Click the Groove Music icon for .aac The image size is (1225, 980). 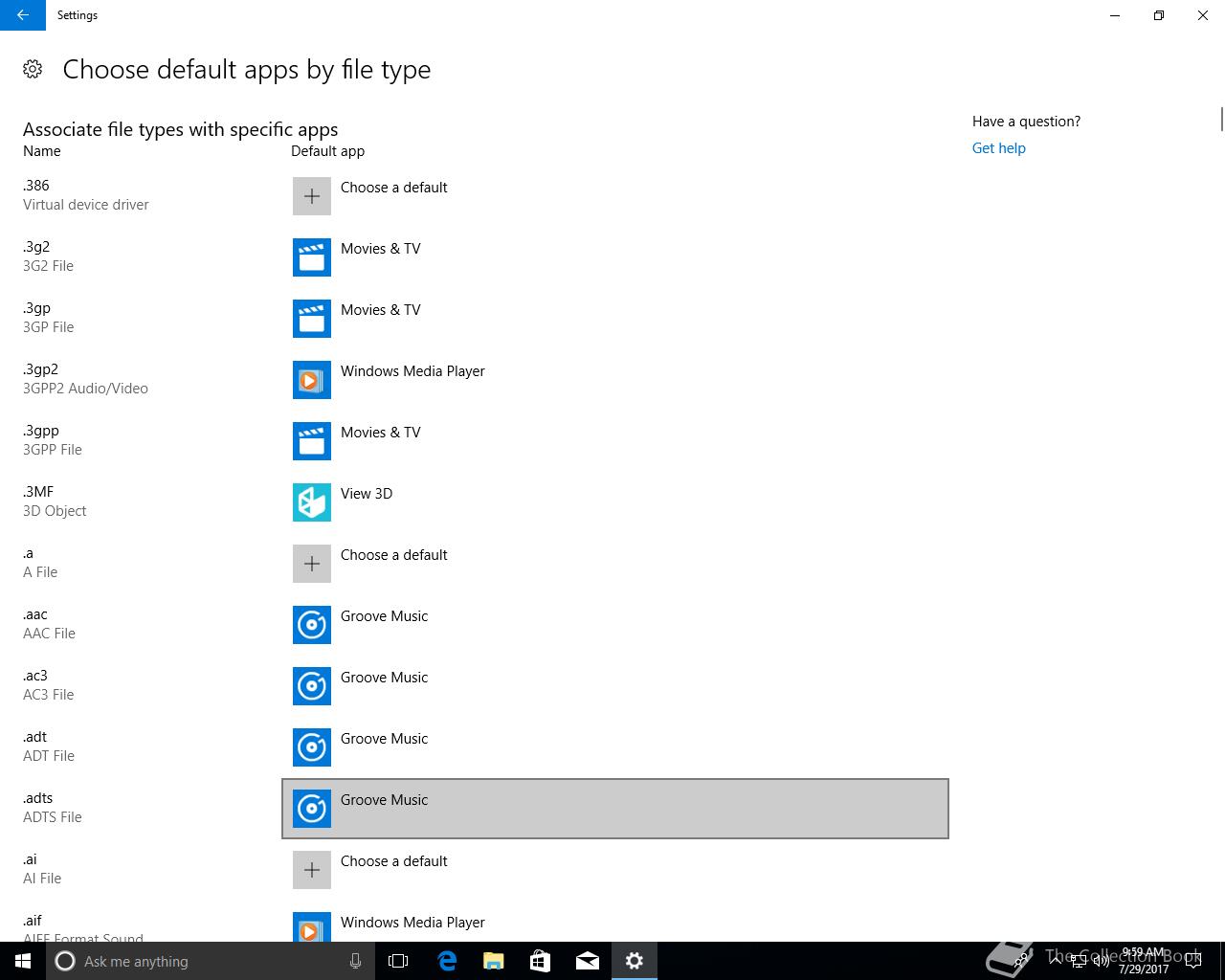click(x=312, y=625)
